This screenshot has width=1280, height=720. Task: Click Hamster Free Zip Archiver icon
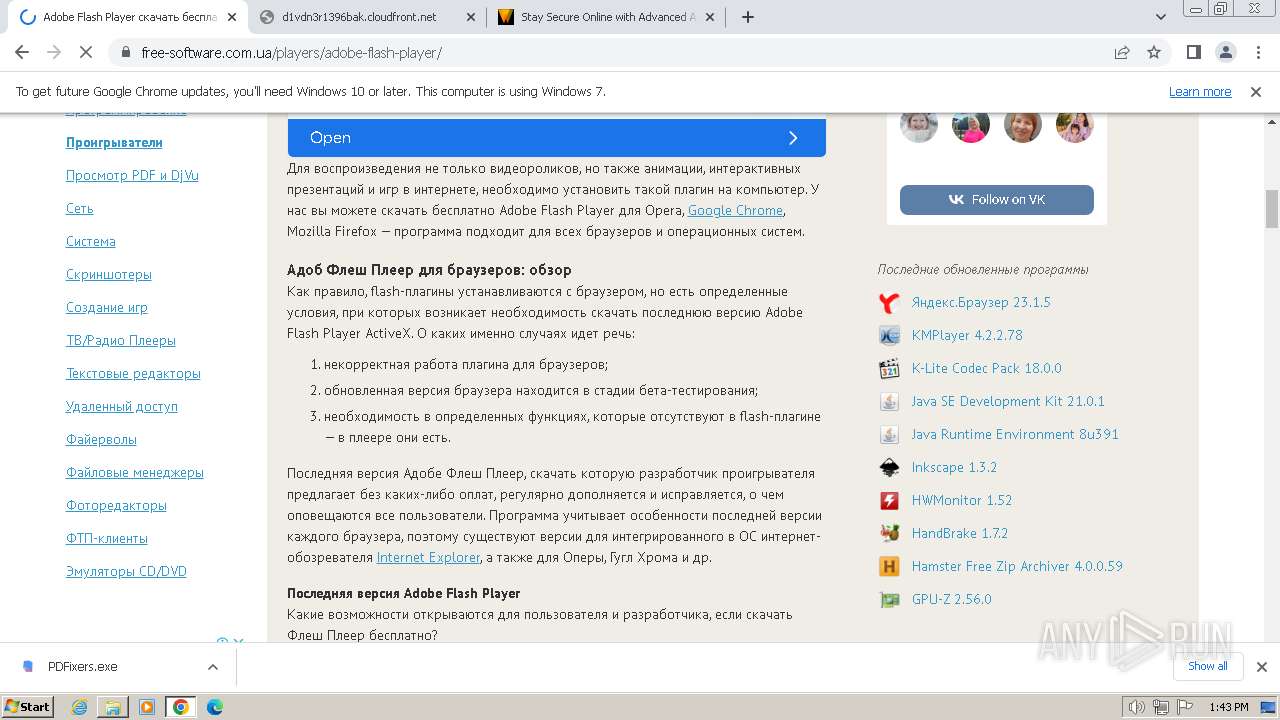click(889, 566)
